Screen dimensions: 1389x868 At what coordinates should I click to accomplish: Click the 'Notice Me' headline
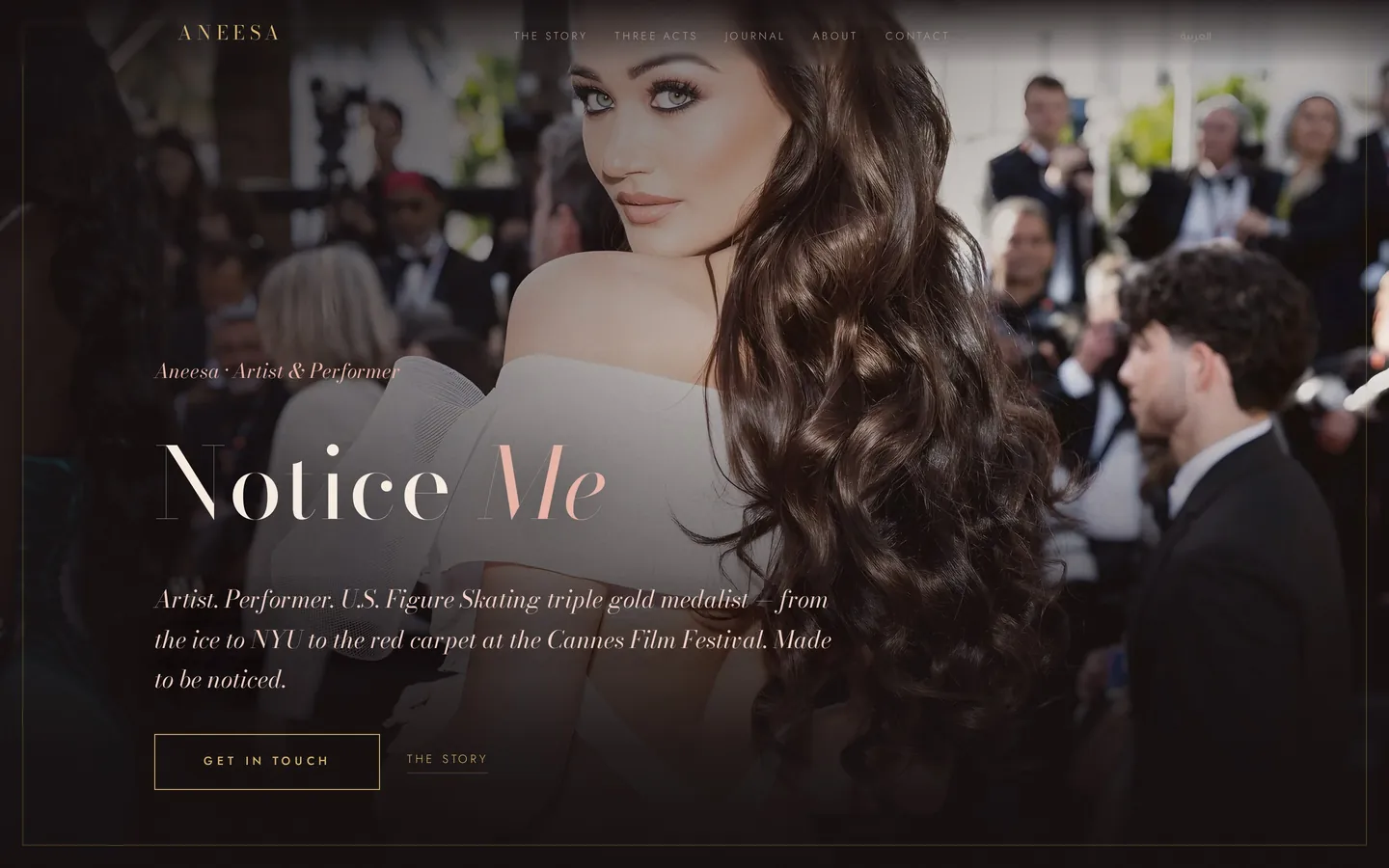coord(382,482)
